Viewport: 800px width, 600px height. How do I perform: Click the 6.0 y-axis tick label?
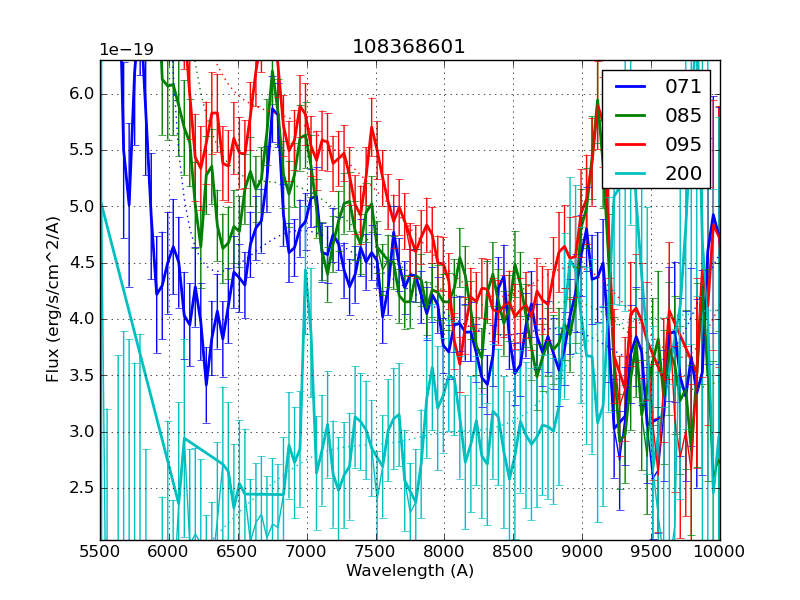(x=80, y=94)
